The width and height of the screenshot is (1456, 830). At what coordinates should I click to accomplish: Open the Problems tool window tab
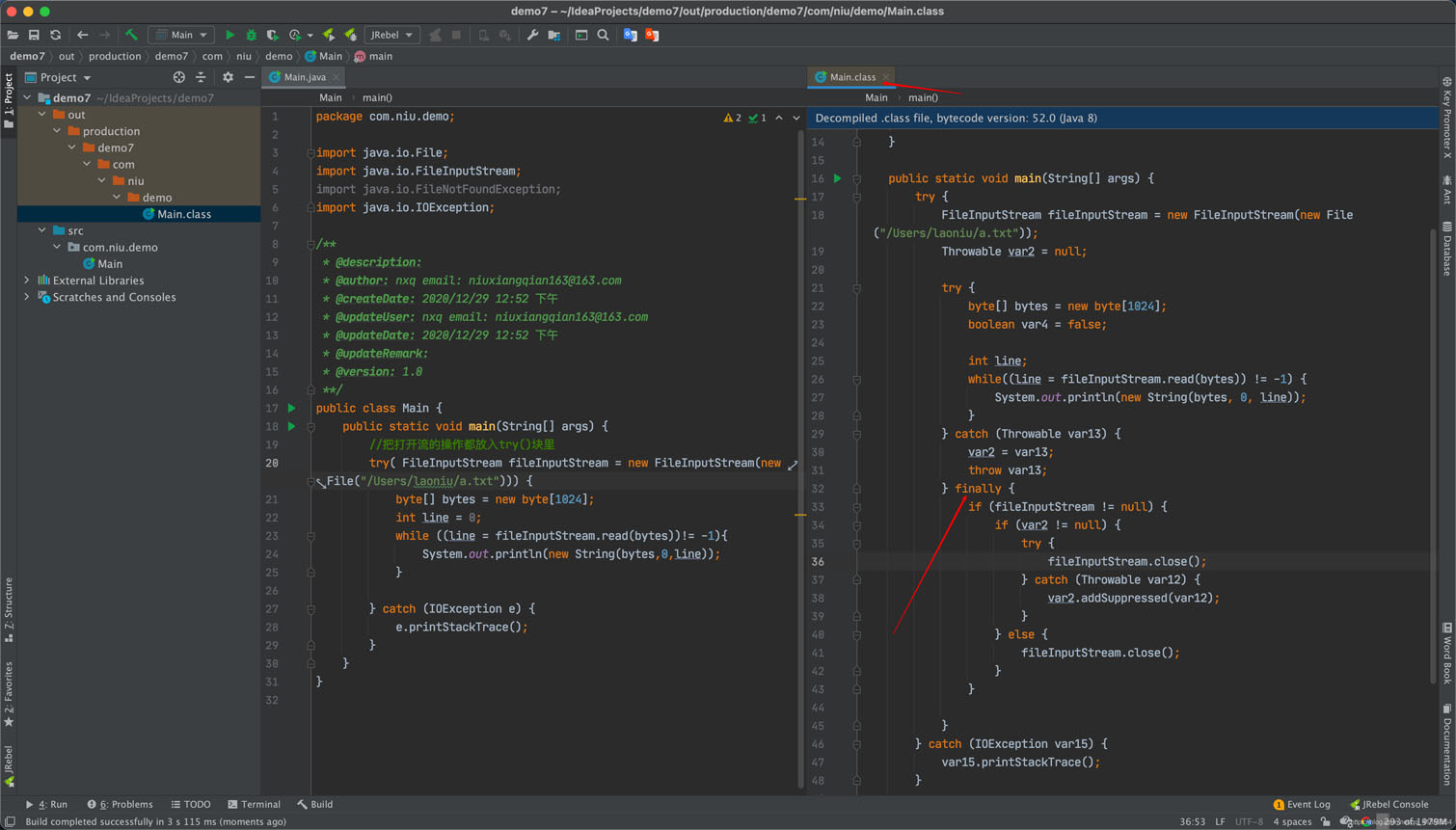point(121,804)
